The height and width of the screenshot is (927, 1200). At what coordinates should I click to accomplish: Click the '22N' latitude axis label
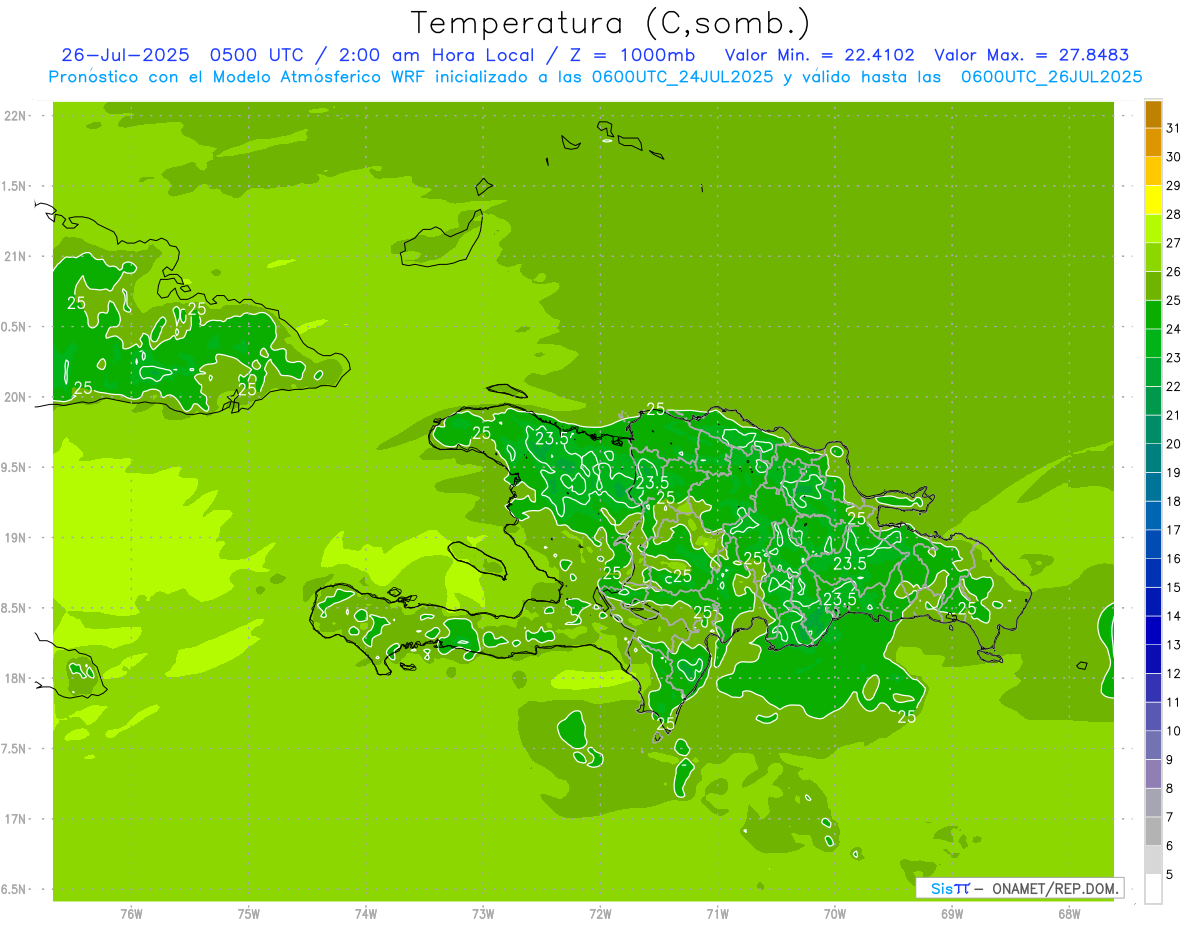(x=15, y=116)
